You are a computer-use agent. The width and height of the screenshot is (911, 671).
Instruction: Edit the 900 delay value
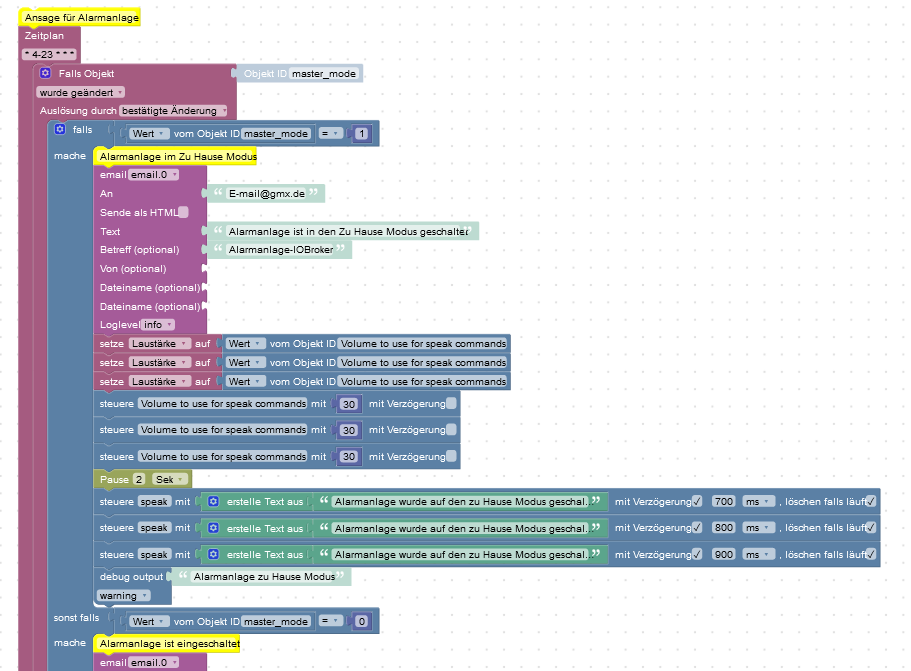pyautogui.click(x=723, y=554)
